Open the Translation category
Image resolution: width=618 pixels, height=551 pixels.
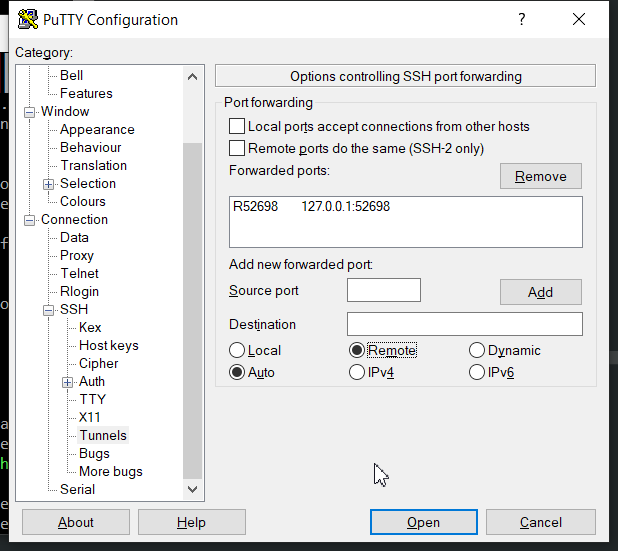tap(93, 166)
